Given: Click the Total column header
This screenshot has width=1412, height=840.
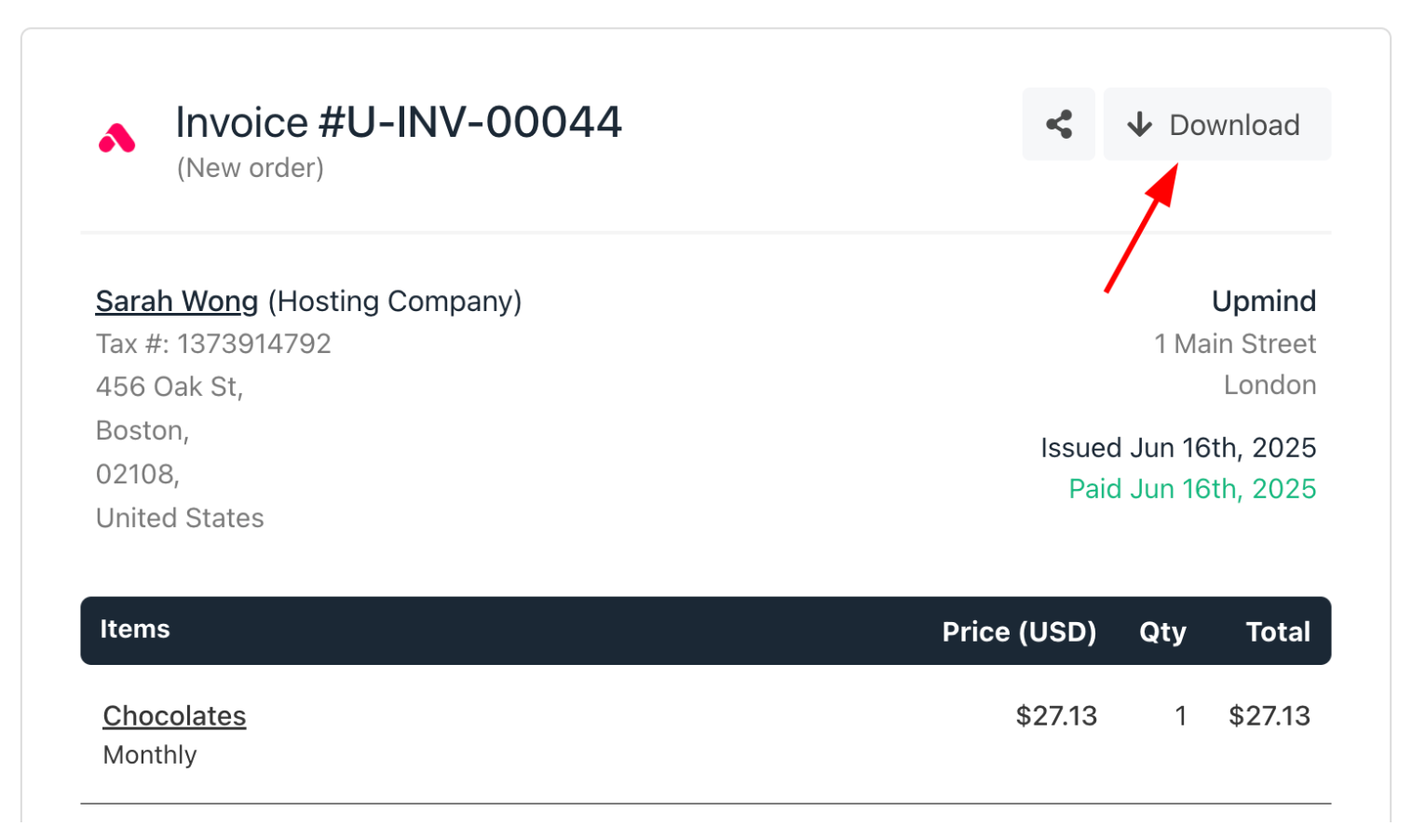Looking at the screenshot, I should [1278, 631].
